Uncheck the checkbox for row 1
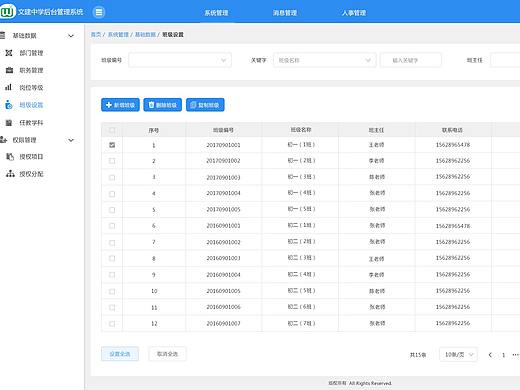This screenshot has height=390, width=520. pos(112,145)
